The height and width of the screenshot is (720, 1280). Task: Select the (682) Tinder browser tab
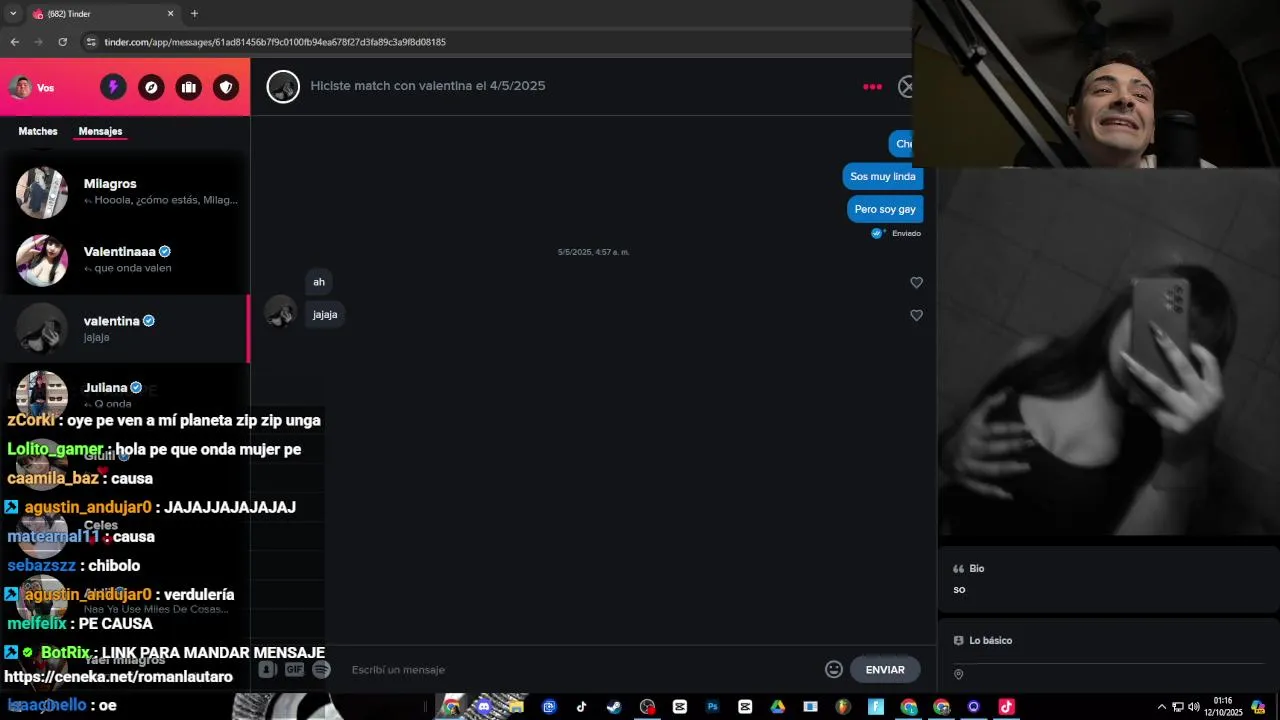(x=103, y=14)
